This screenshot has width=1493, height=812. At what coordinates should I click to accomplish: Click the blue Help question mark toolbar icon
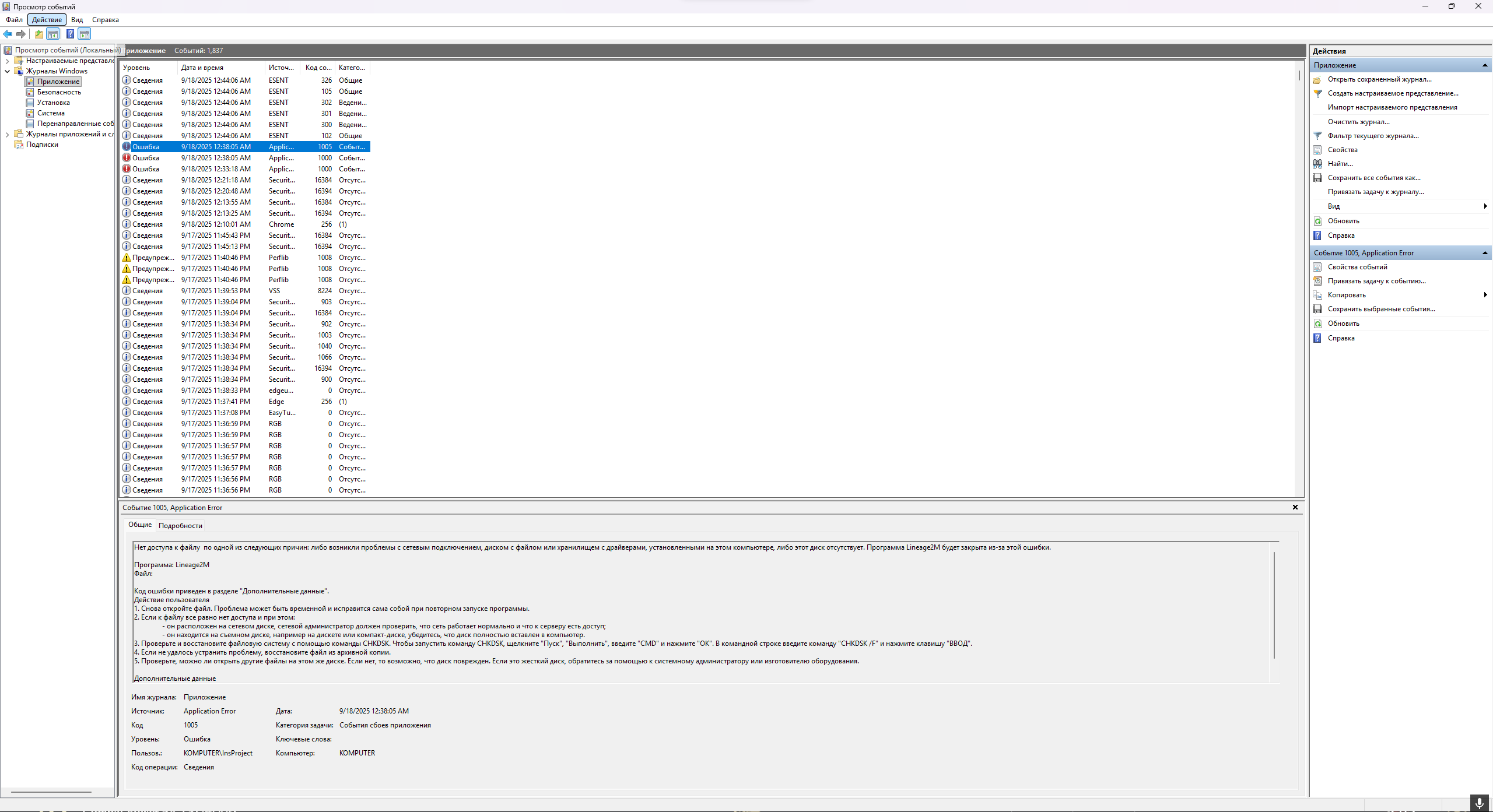point(70,34)
